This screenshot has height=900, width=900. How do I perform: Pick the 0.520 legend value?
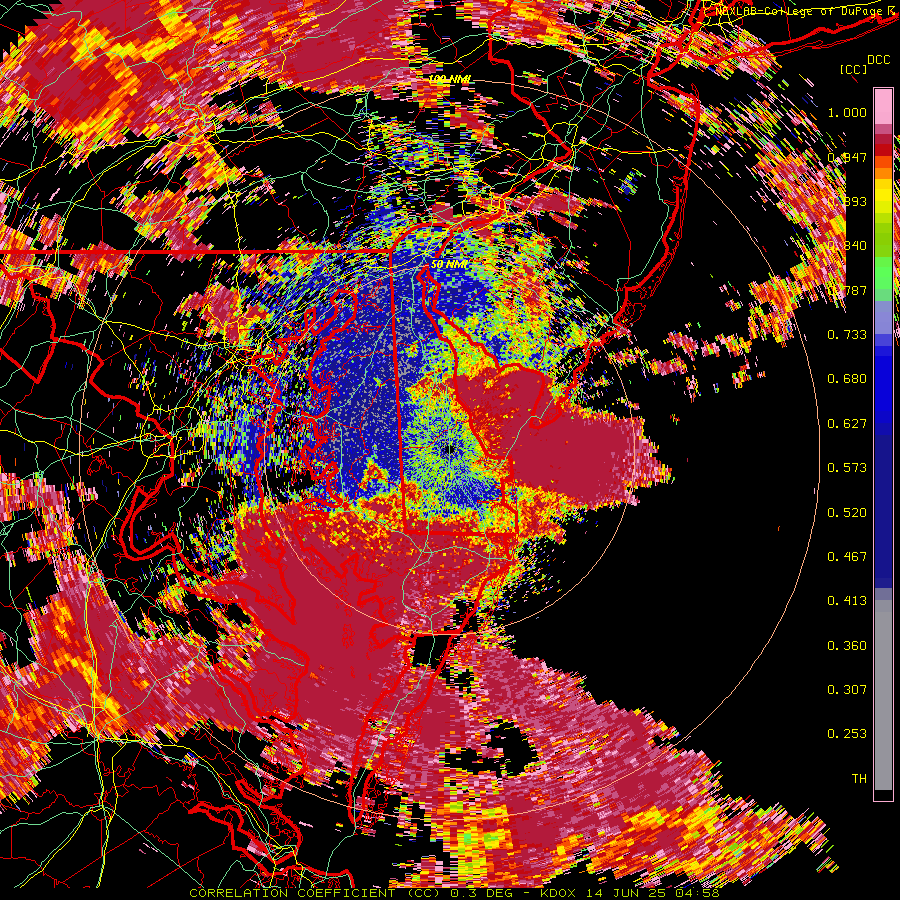click(x=847, y=513)
